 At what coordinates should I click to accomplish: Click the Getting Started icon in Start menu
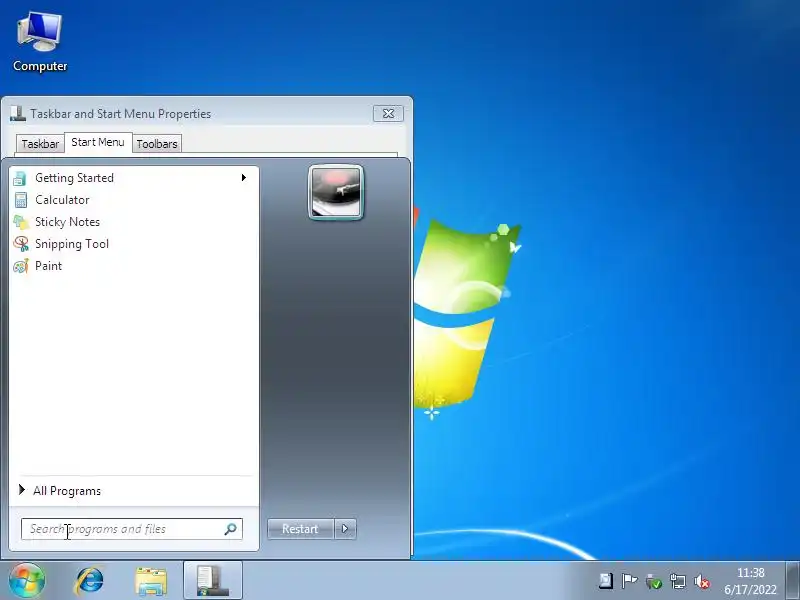pos(20,178)
